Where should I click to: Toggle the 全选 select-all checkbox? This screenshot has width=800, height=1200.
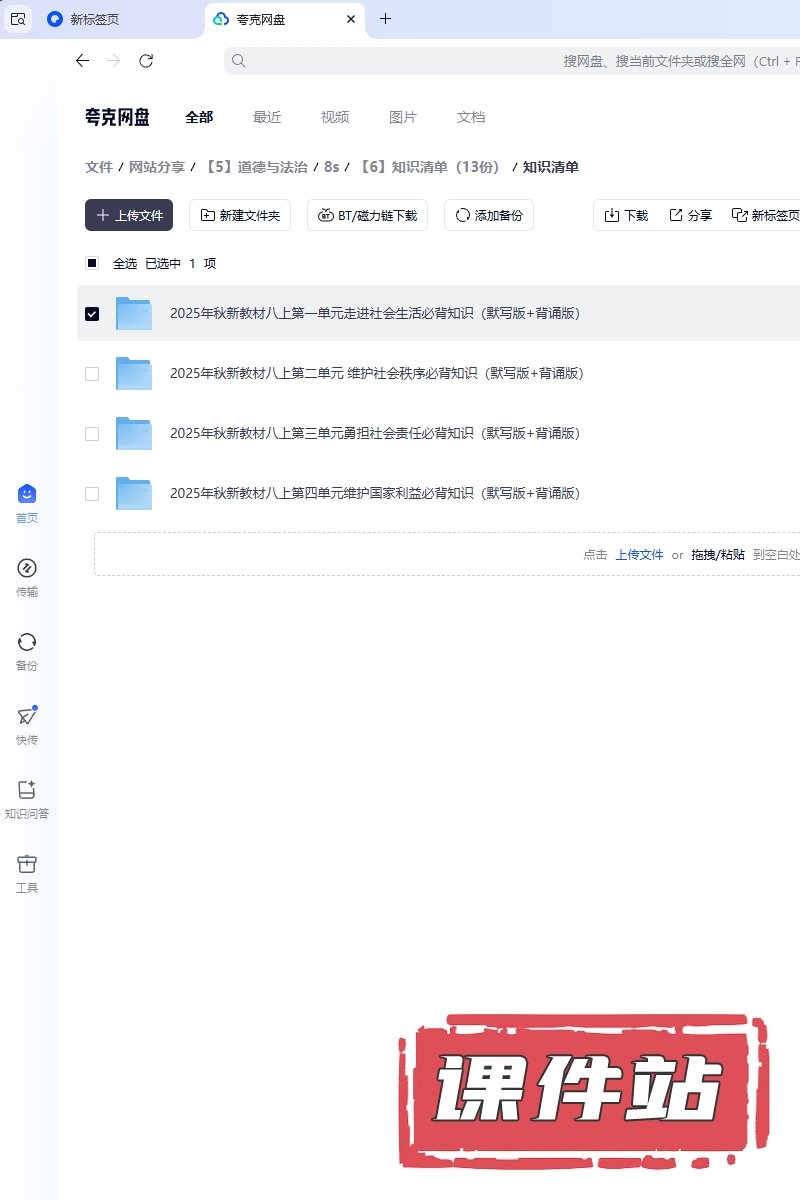(x=92, y=264)
